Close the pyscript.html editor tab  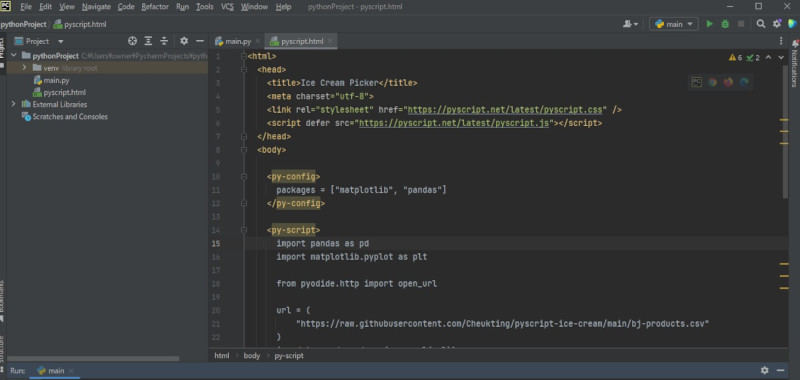click(330, 41)
